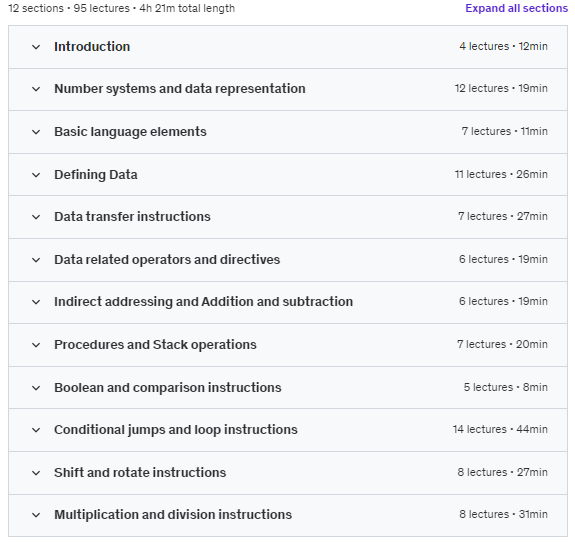Select Basic language elements title

coord(130,132)
